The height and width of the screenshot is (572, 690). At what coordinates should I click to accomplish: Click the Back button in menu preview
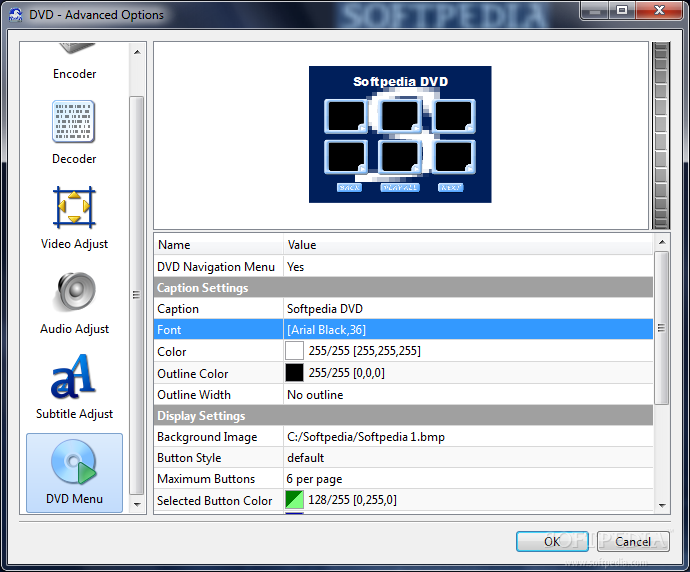click(x=349, y=187)
